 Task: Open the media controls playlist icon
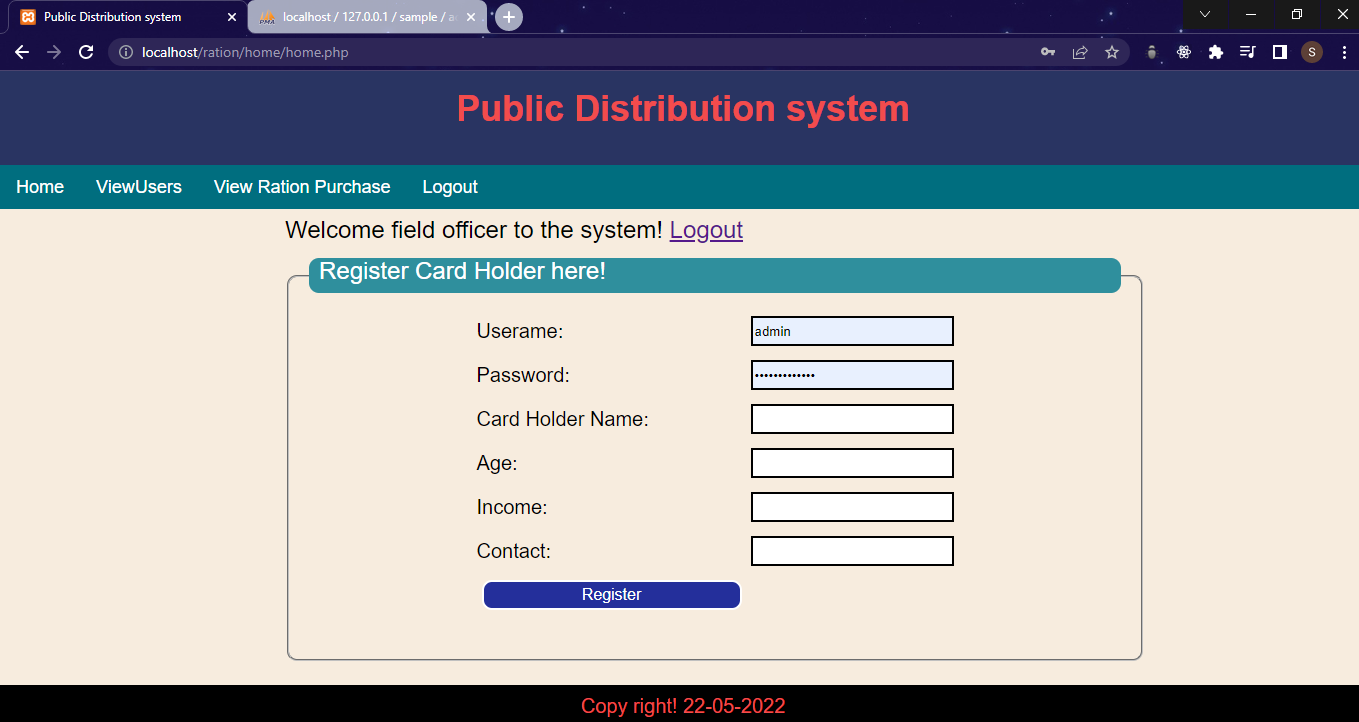pyautogui.click(x=1248, y=52)
